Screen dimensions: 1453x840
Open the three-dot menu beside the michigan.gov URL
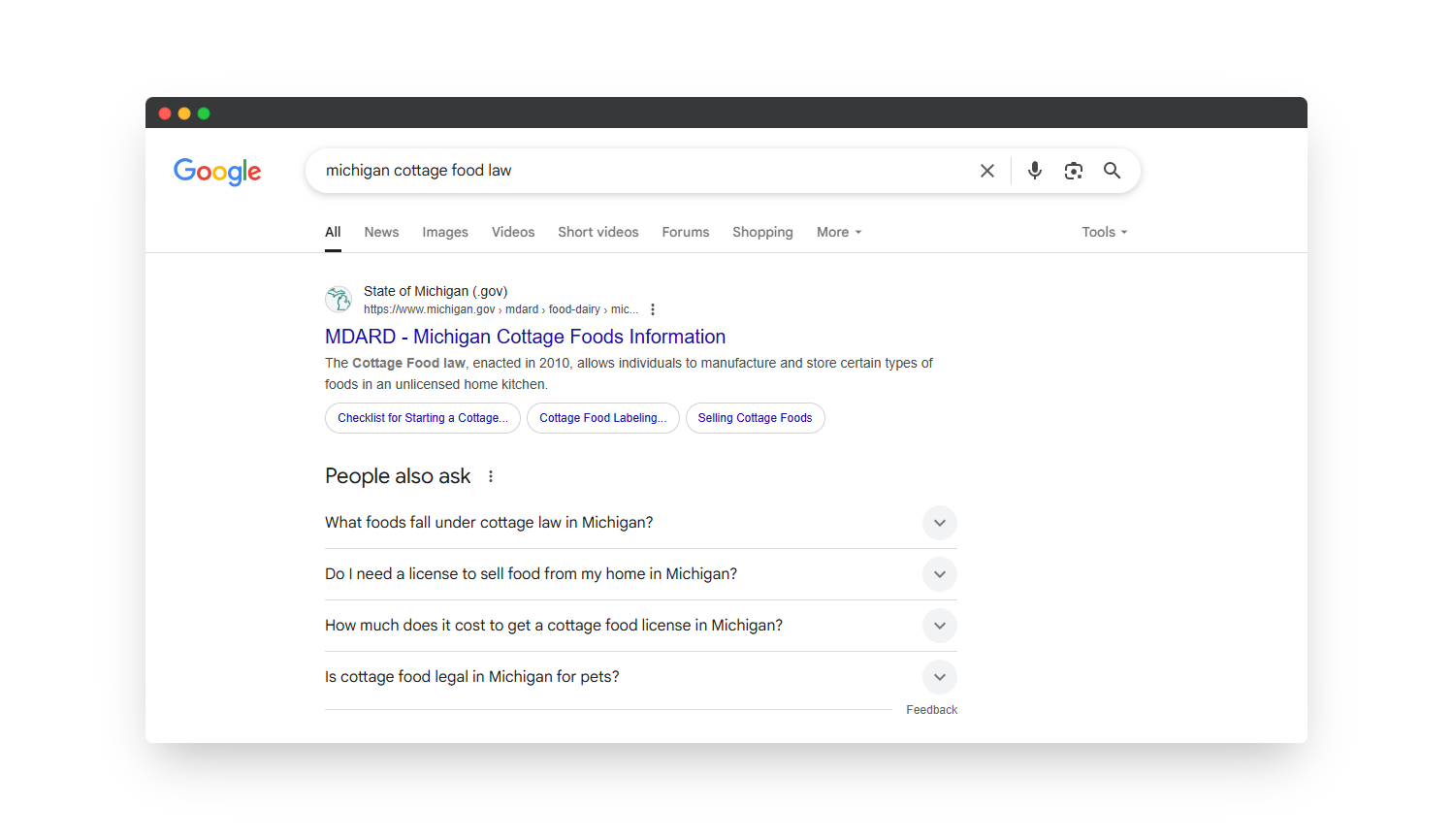coord(653,309)
